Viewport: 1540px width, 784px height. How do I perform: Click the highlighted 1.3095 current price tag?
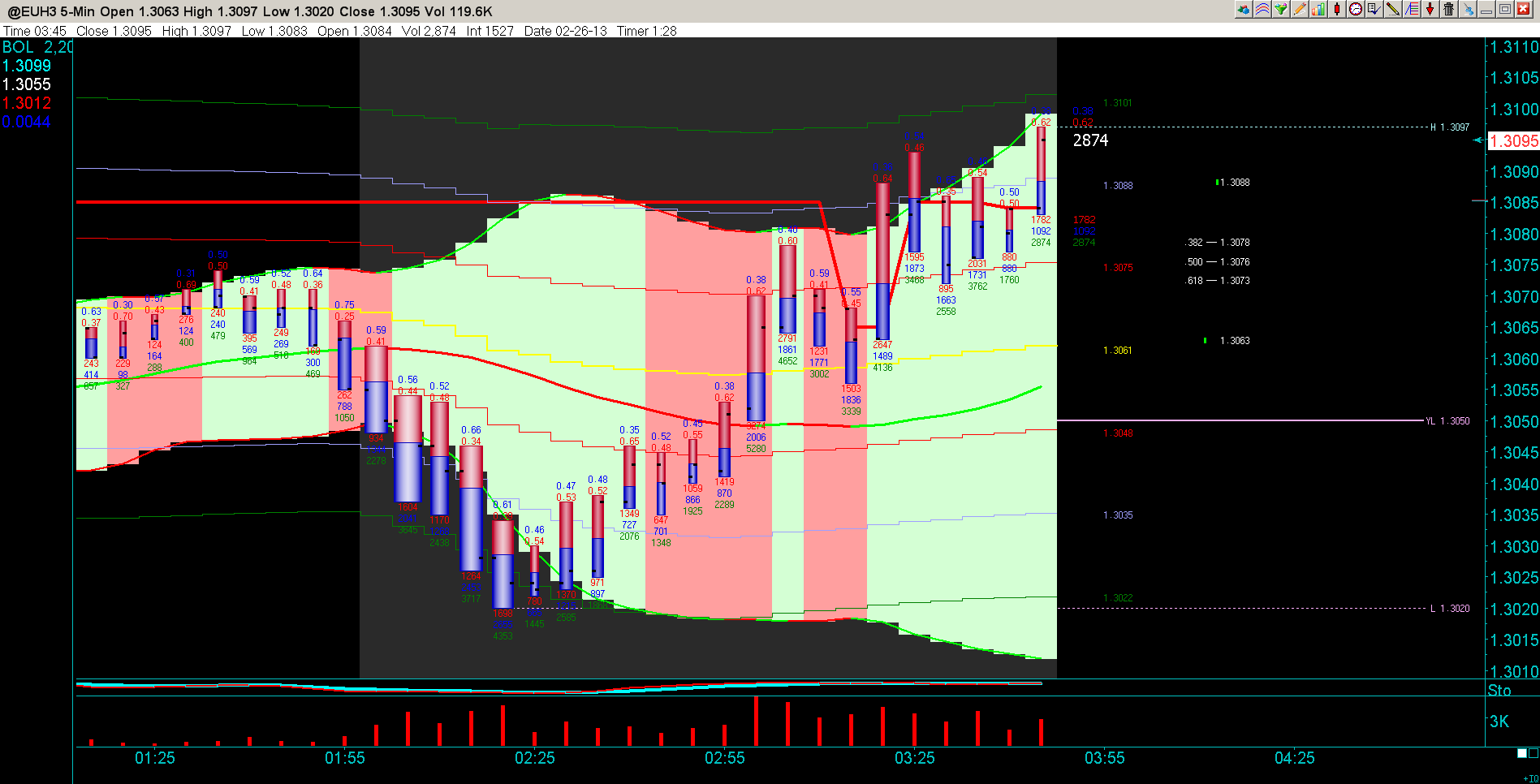click(1515, 141)
